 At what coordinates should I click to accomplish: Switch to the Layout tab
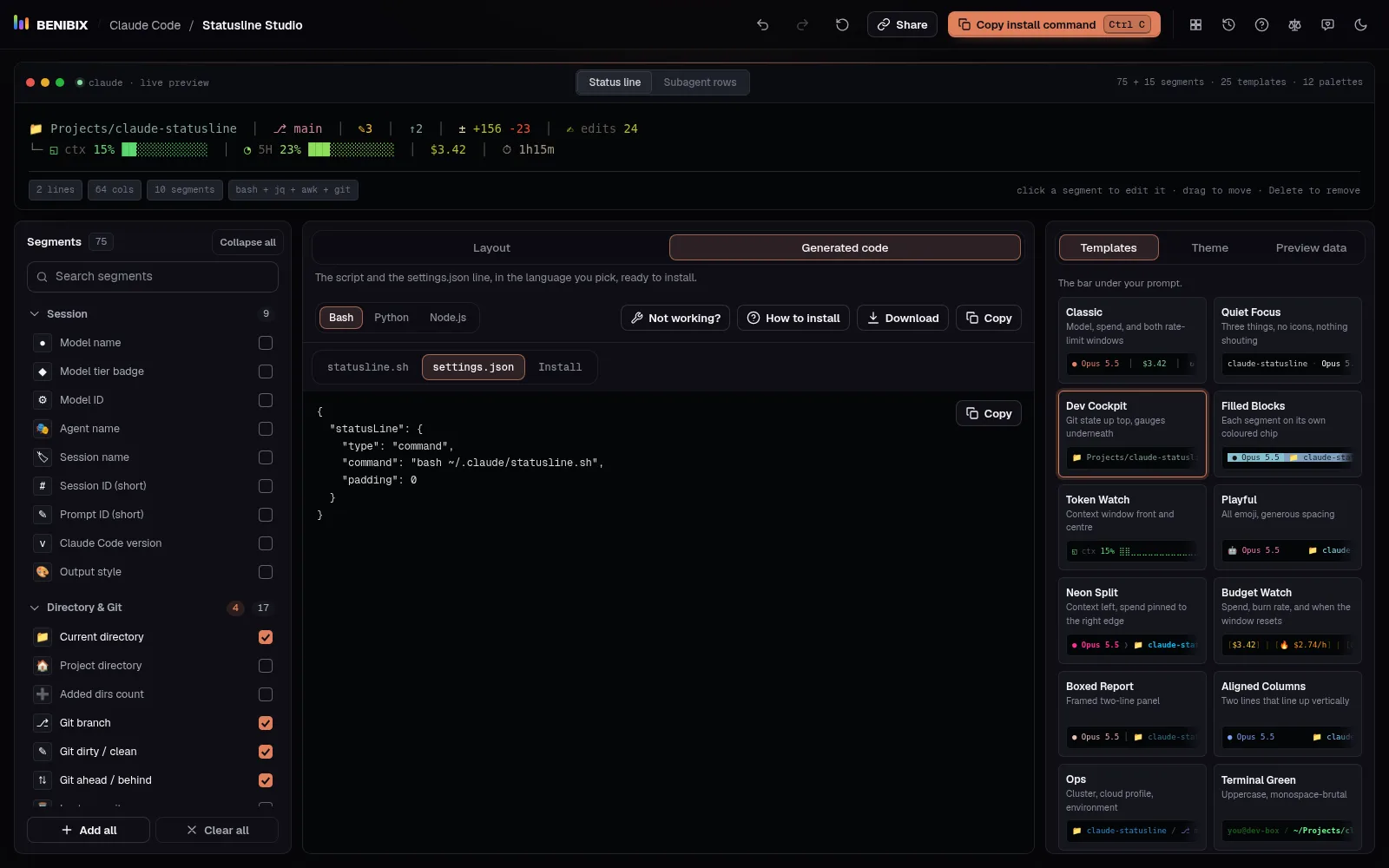coord(491,247)
